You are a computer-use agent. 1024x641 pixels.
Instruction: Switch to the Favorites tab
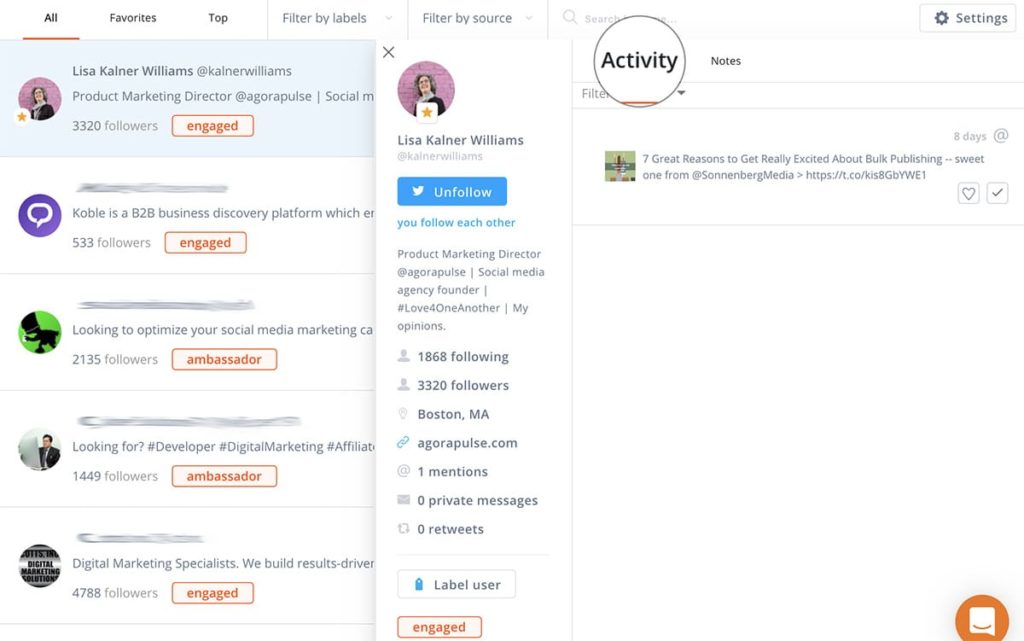133,18
